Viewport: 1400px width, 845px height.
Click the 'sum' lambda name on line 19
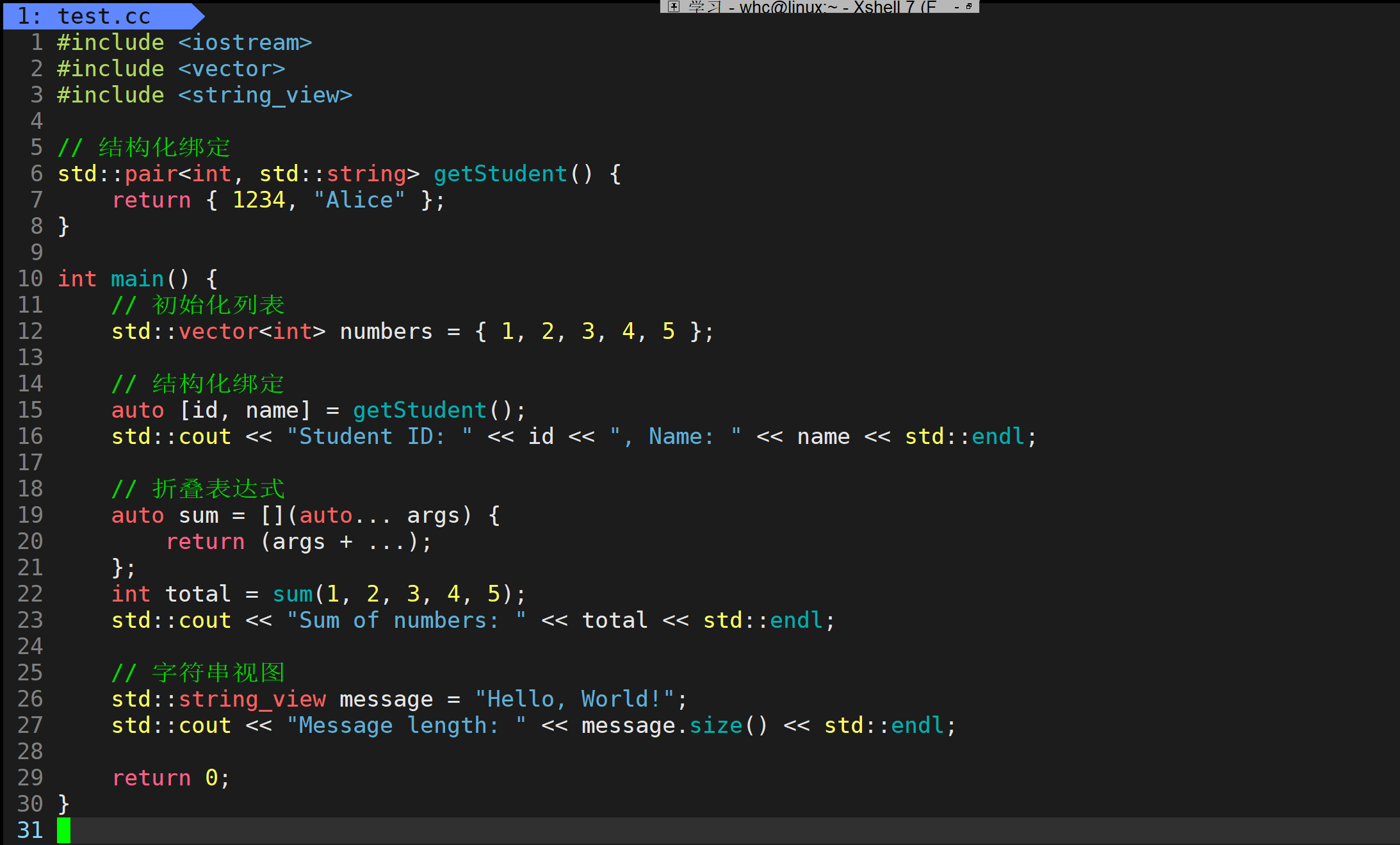[199, 515]
